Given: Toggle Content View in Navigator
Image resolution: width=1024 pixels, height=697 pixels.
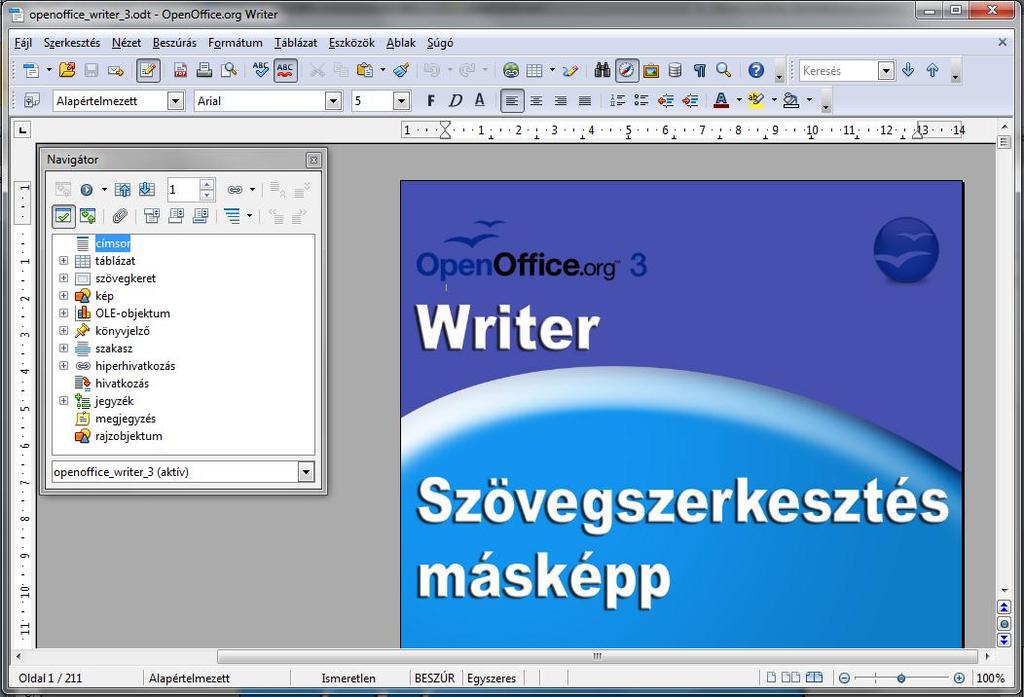Looking at the screenshot, I should point(88,216).
